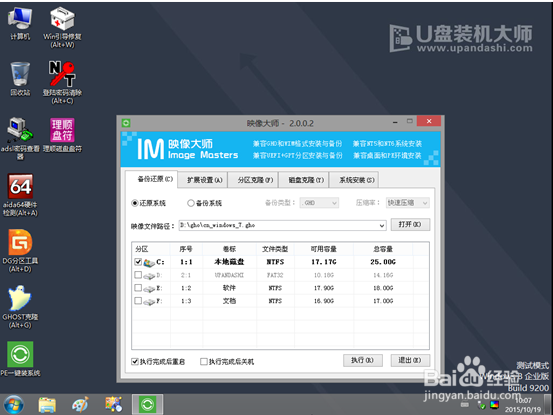Click the 17.17G free space value

324,262
